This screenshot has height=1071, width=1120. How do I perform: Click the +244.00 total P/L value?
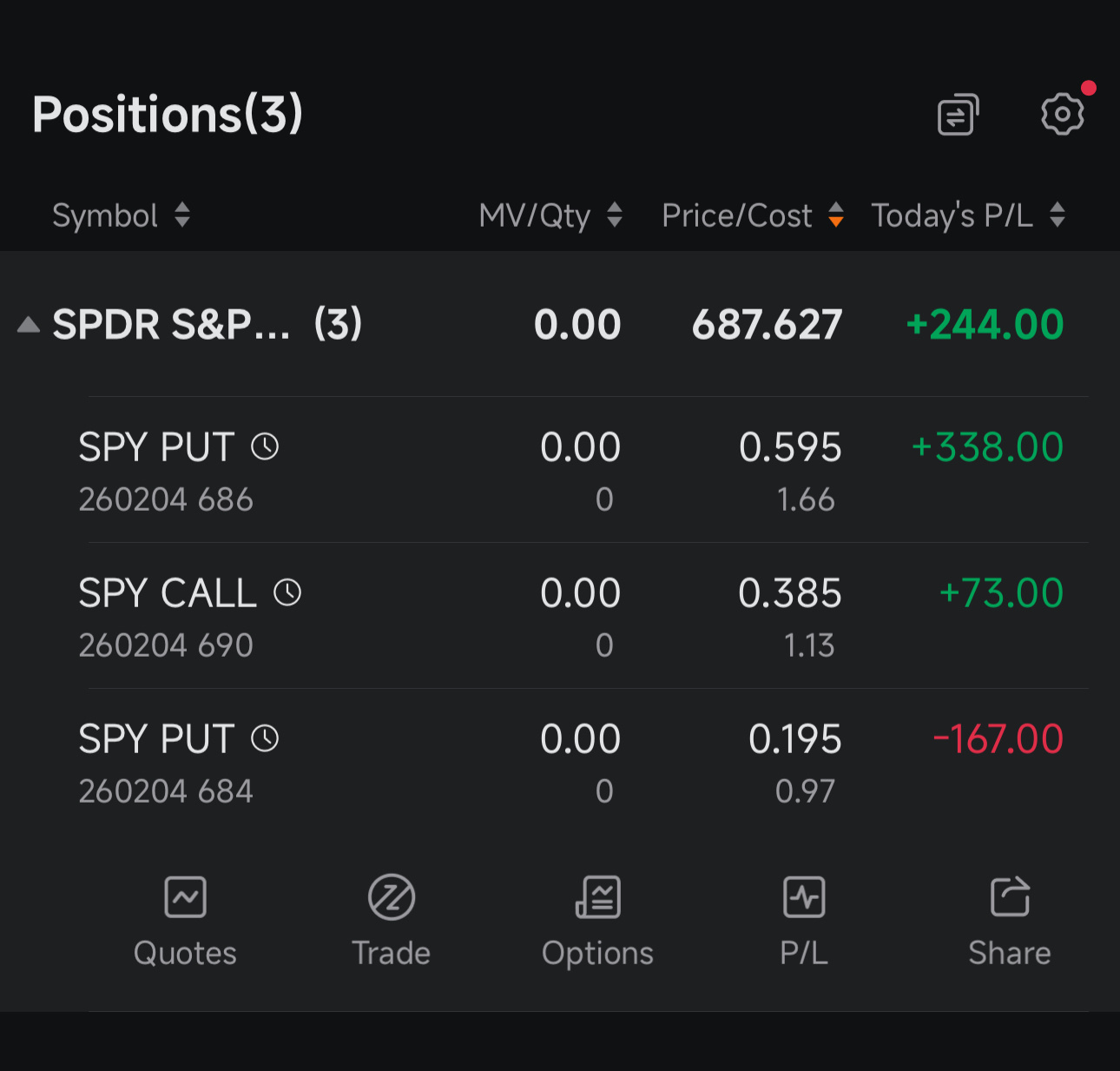click(x=985, y=325)
